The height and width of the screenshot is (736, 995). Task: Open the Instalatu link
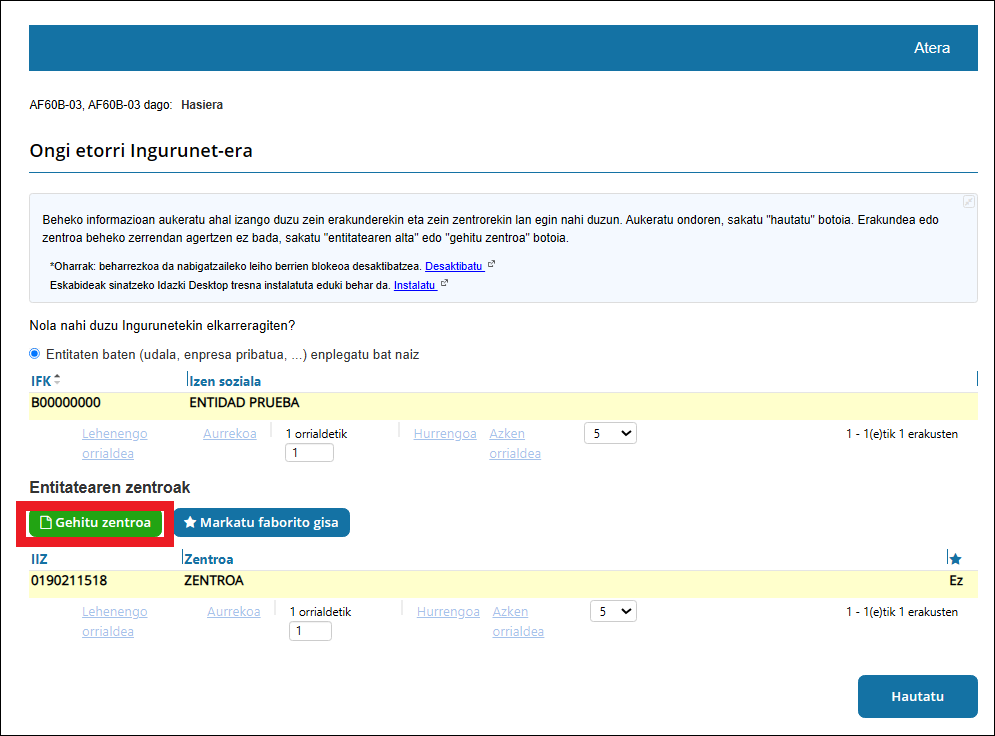[414, 285]
